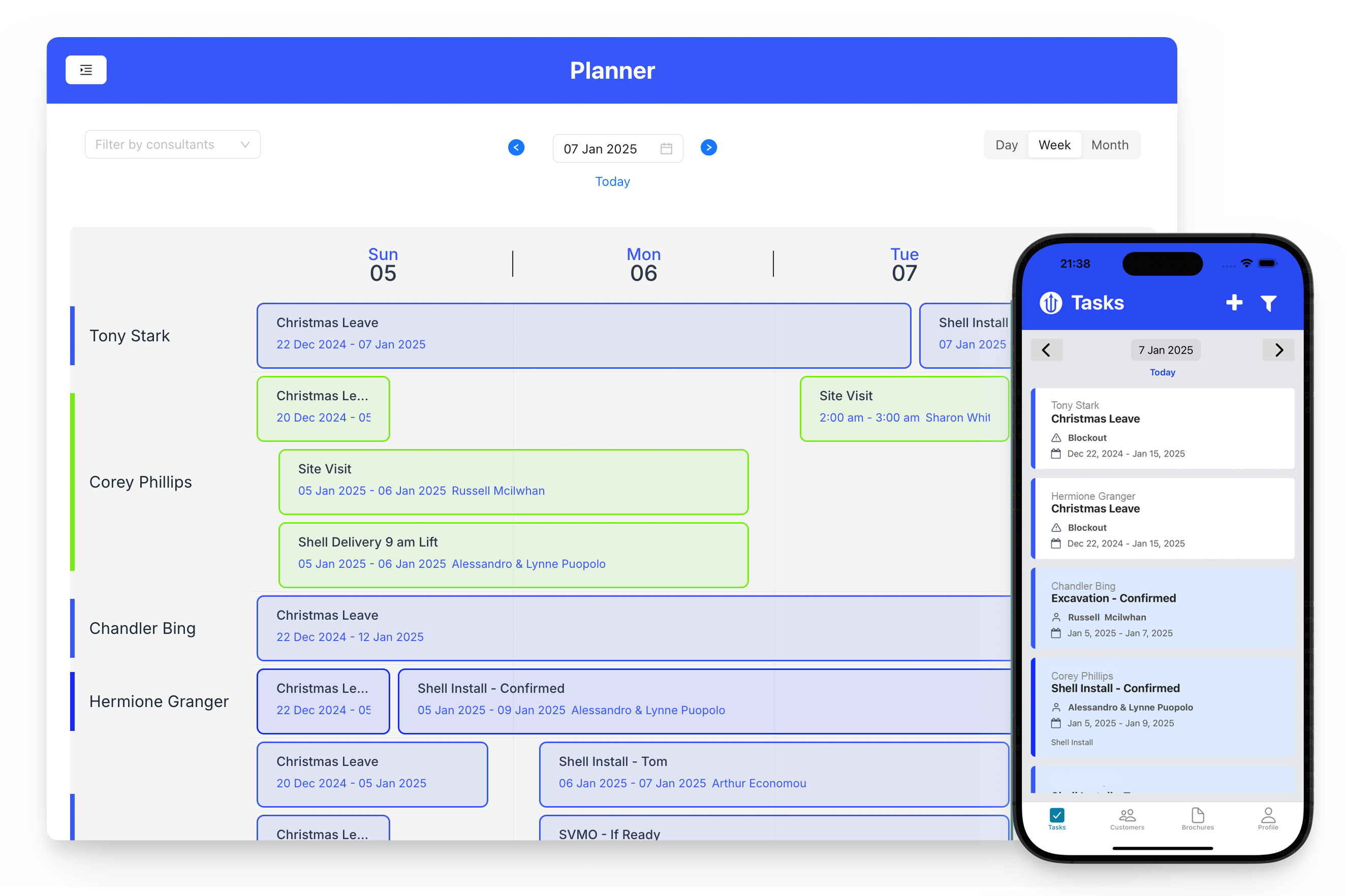1346x896 pixels.
Task: Open the calendar icon in date field
Action: [x=666, y=148]
